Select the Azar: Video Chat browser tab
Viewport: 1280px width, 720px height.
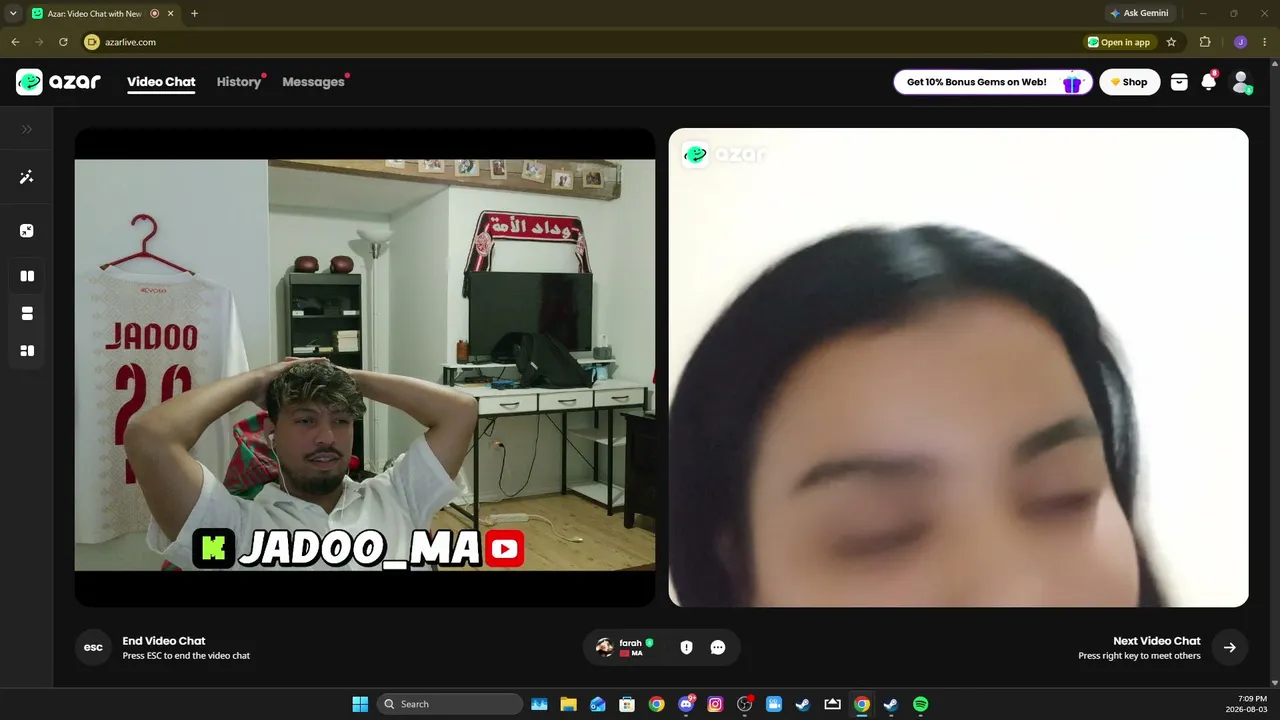click(x=103, y=14)
